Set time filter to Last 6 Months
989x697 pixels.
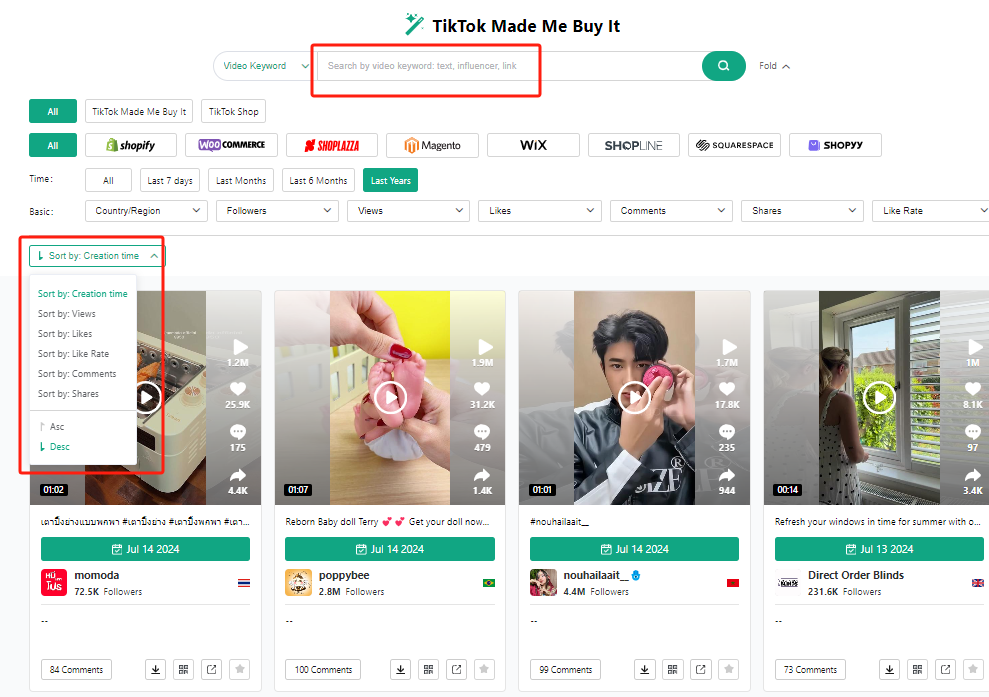coord(318,180)
